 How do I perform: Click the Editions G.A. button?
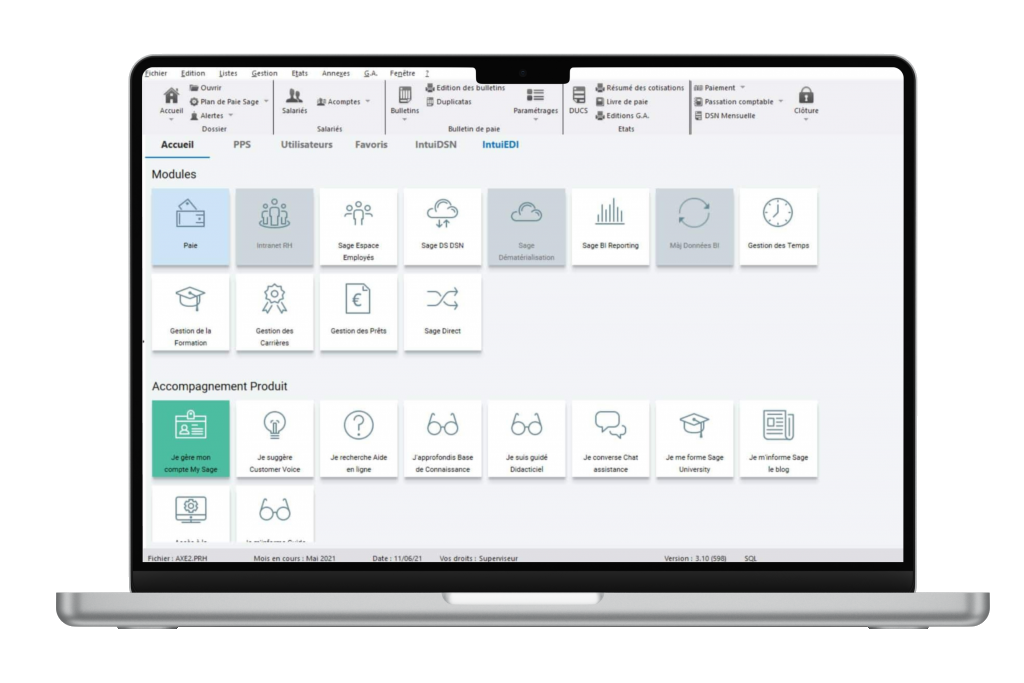[x=622, y=116]
